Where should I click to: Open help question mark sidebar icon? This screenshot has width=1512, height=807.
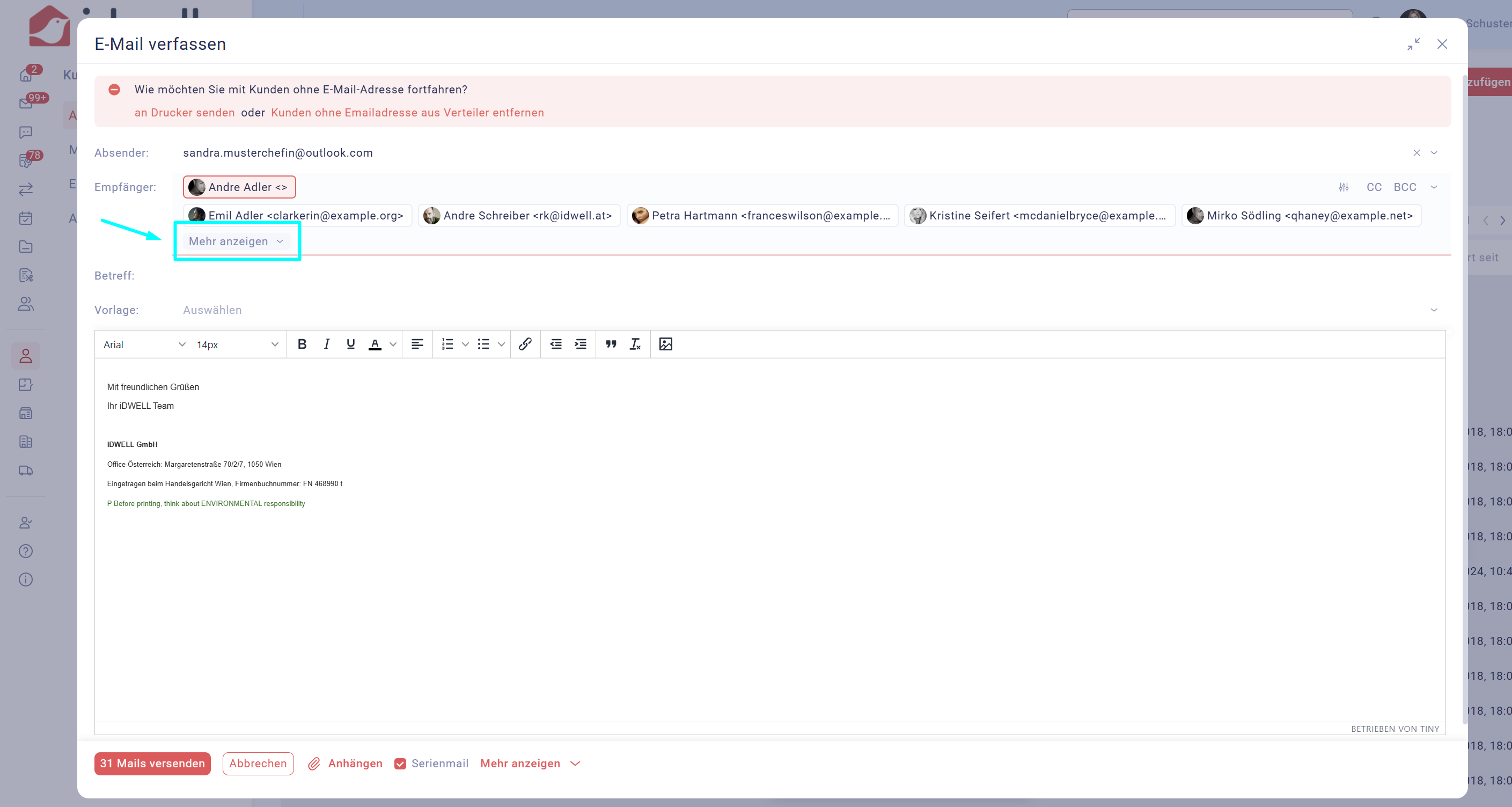tap(26, 551)
